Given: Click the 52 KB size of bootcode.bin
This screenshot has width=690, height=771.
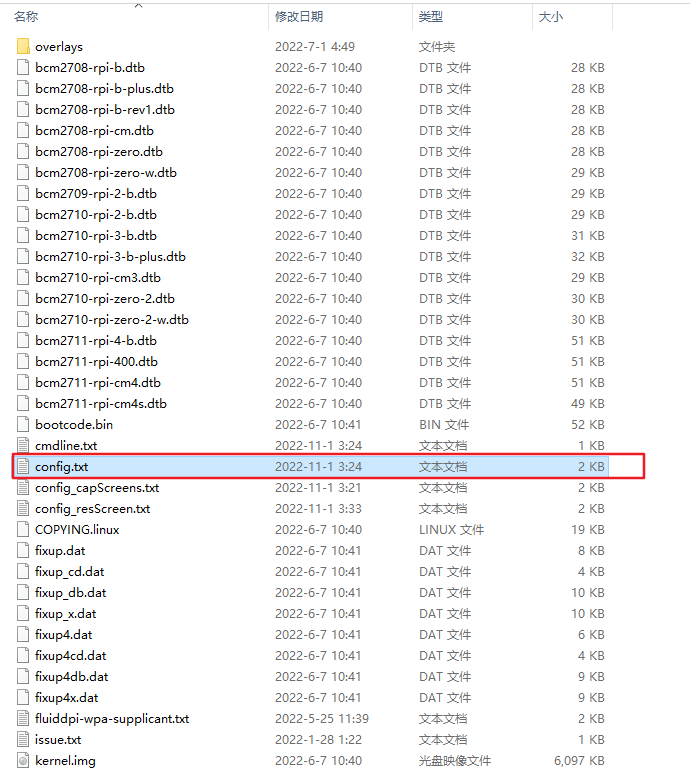Looking at the screenshot, I should [588, 424].
